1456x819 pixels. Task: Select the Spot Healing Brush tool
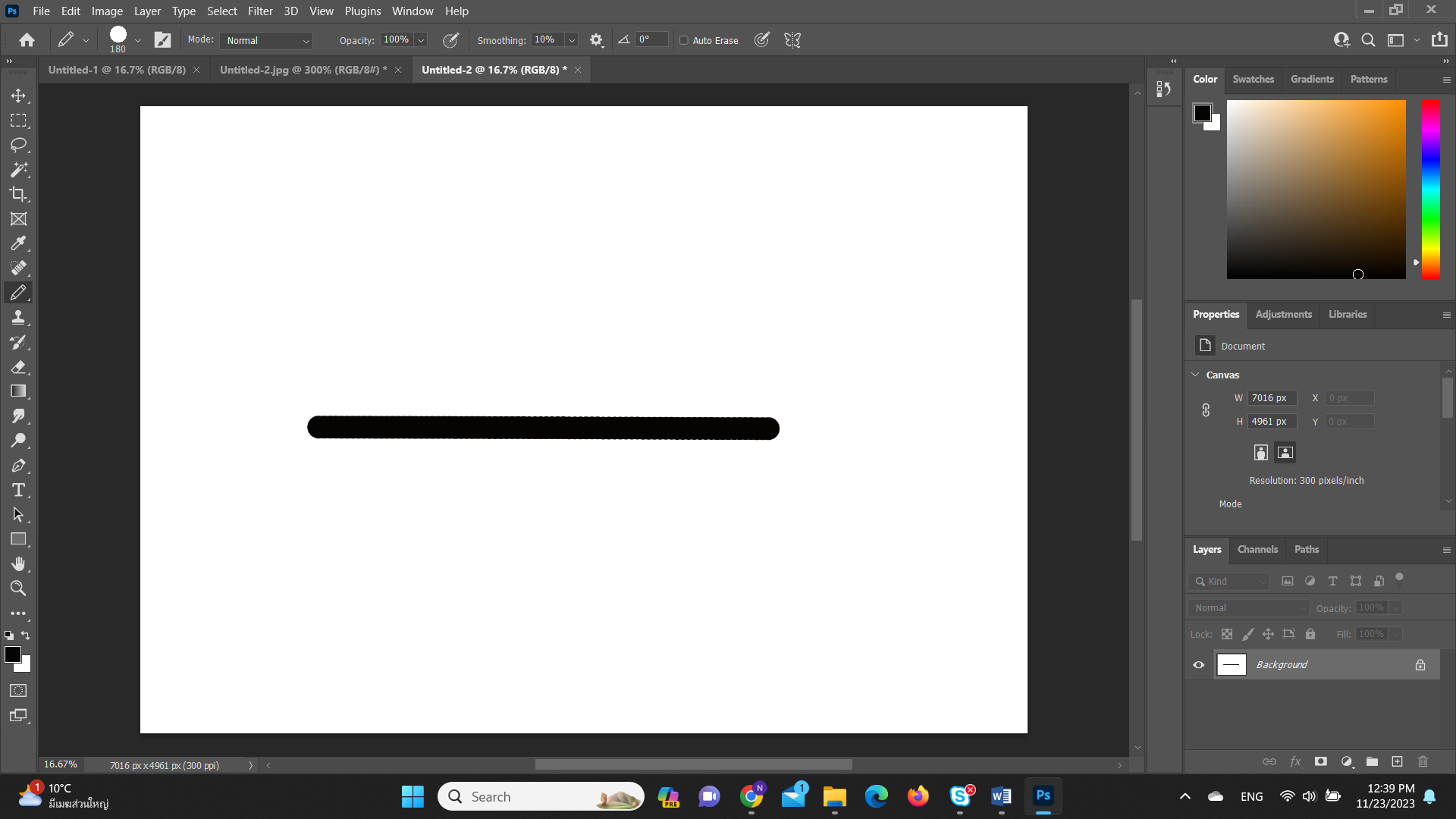(x=18, y=268)
